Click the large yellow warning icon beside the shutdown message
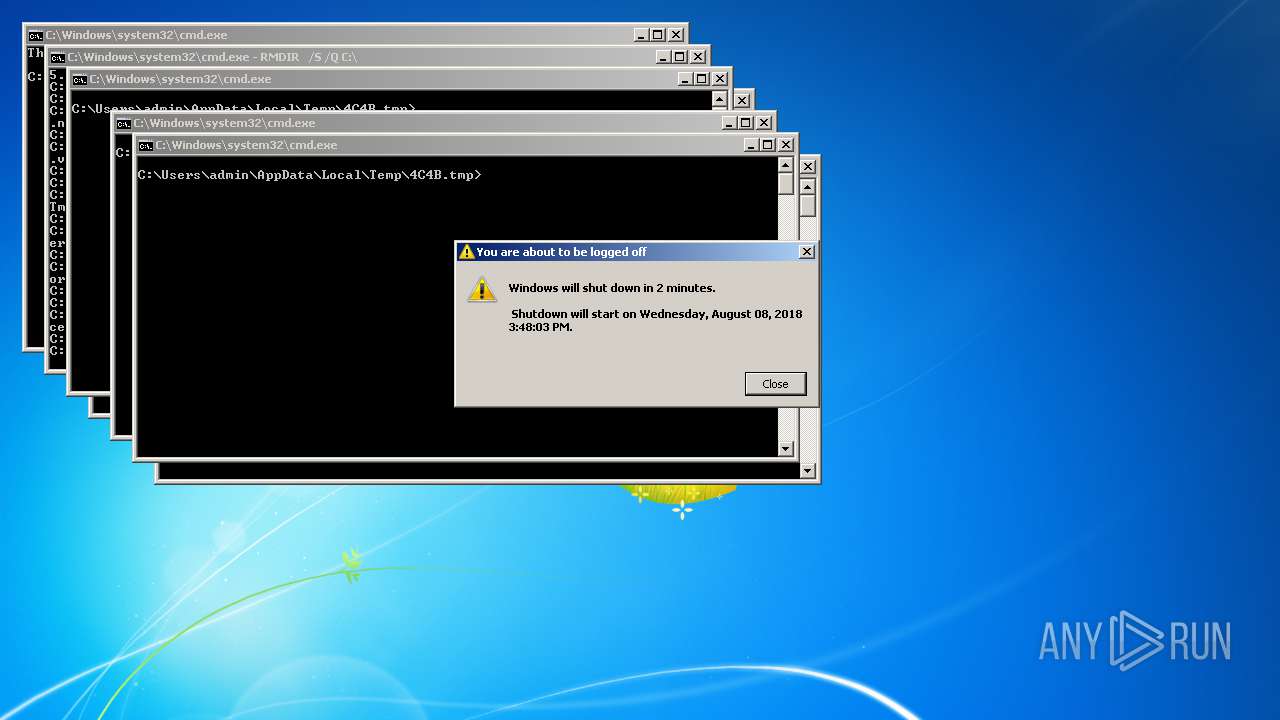Screen dimensions: 1280x720 point(482,289)
